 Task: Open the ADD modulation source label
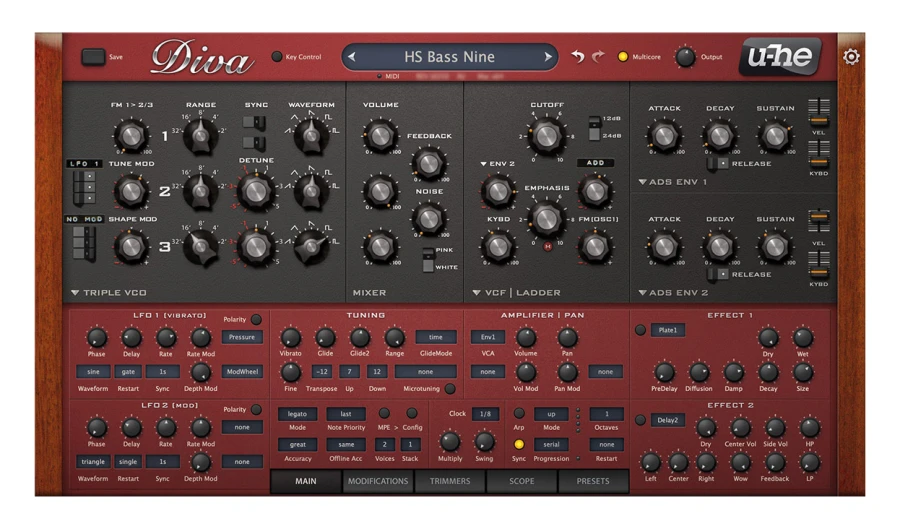(x=595, y=163)
